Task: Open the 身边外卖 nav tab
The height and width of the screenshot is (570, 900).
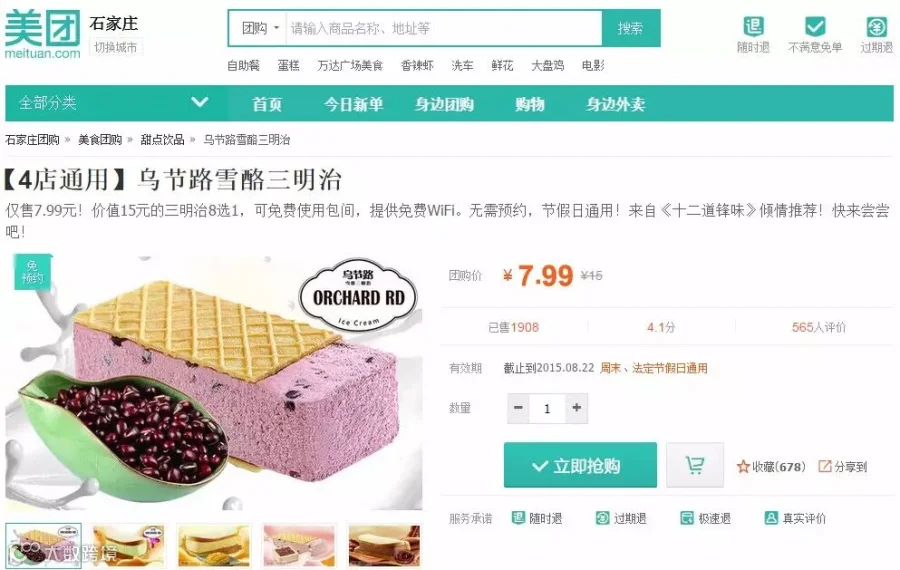Action: (x=615, y=104)
